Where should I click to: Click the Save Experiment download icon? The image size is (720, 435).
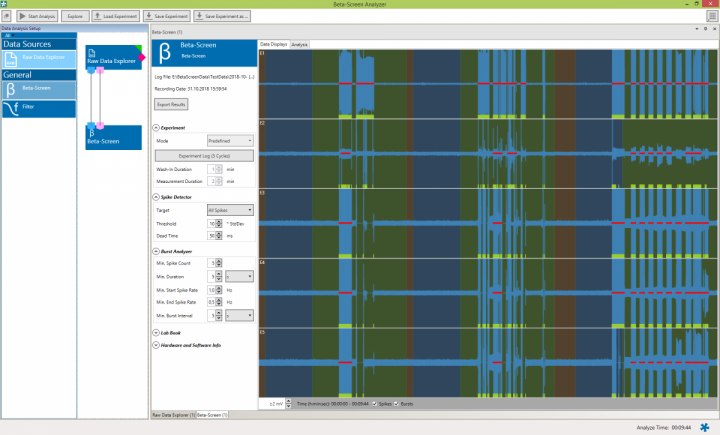pos(150,17)
